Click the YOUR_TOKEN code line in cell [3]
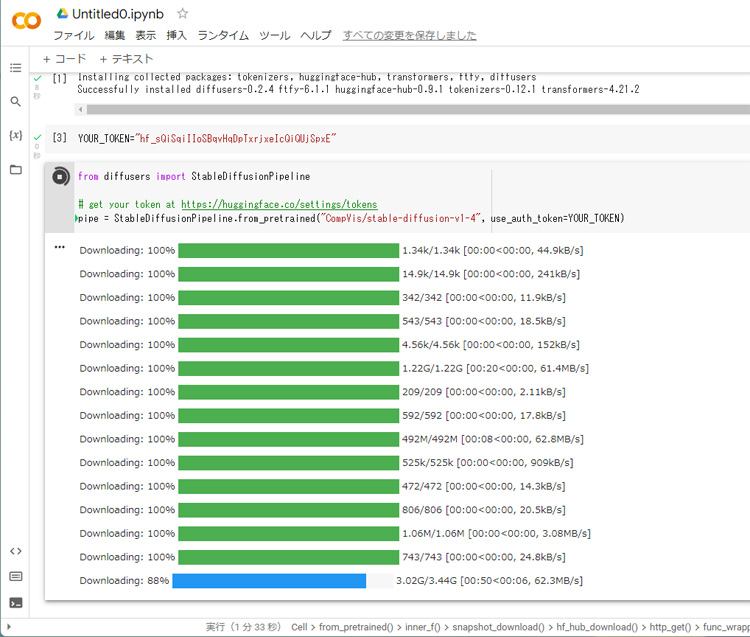Image resolution: width=750 pixels, height=637 pixels. pyautogui.click(x=207, y=139)
